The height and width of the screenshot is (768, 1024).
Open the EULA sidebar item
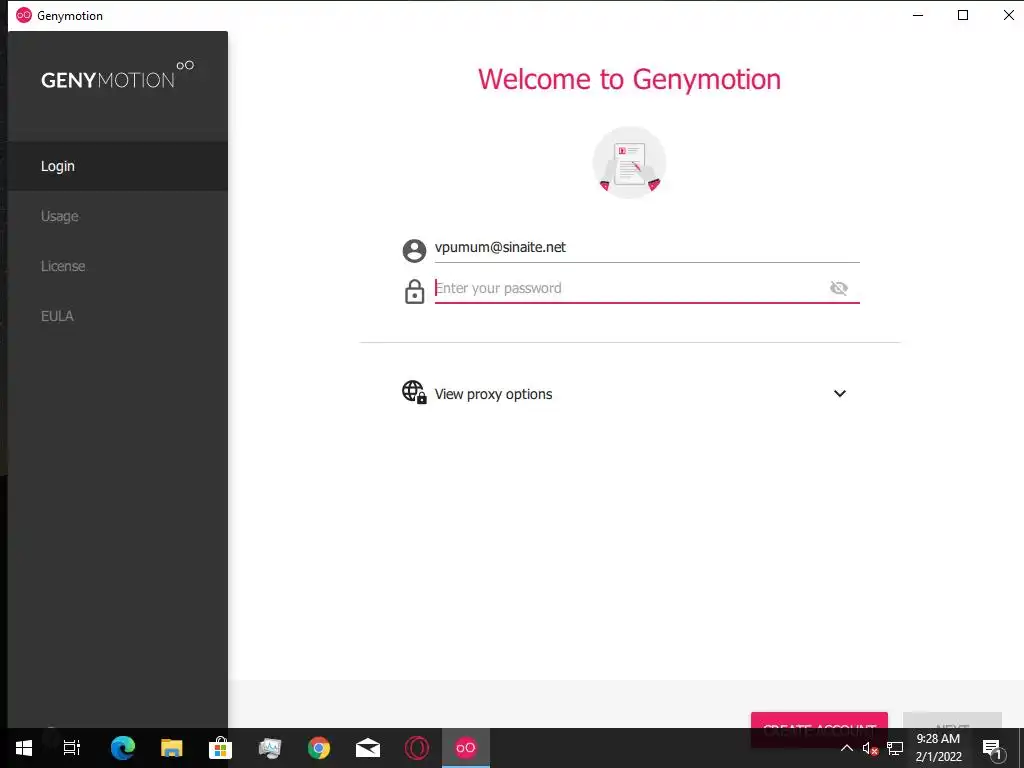(x=118, y=316)
